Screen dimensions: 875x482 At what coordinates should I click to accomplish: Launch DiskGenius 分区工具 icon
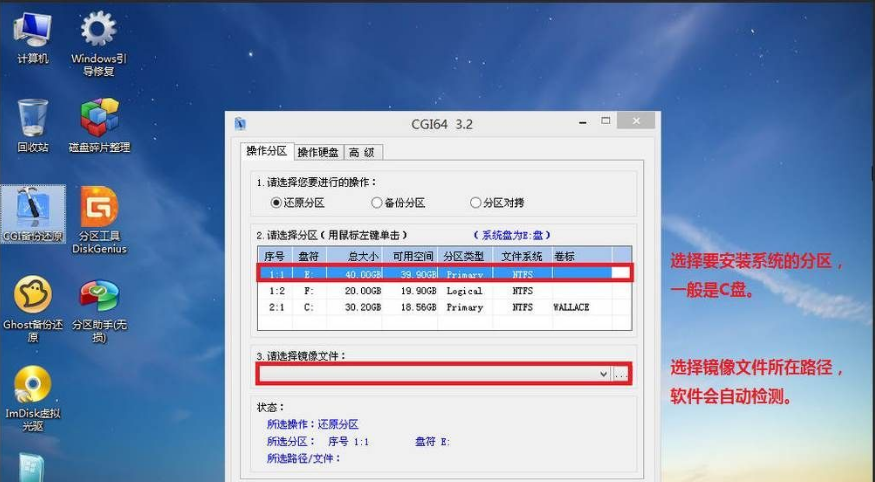pos(99,212)
